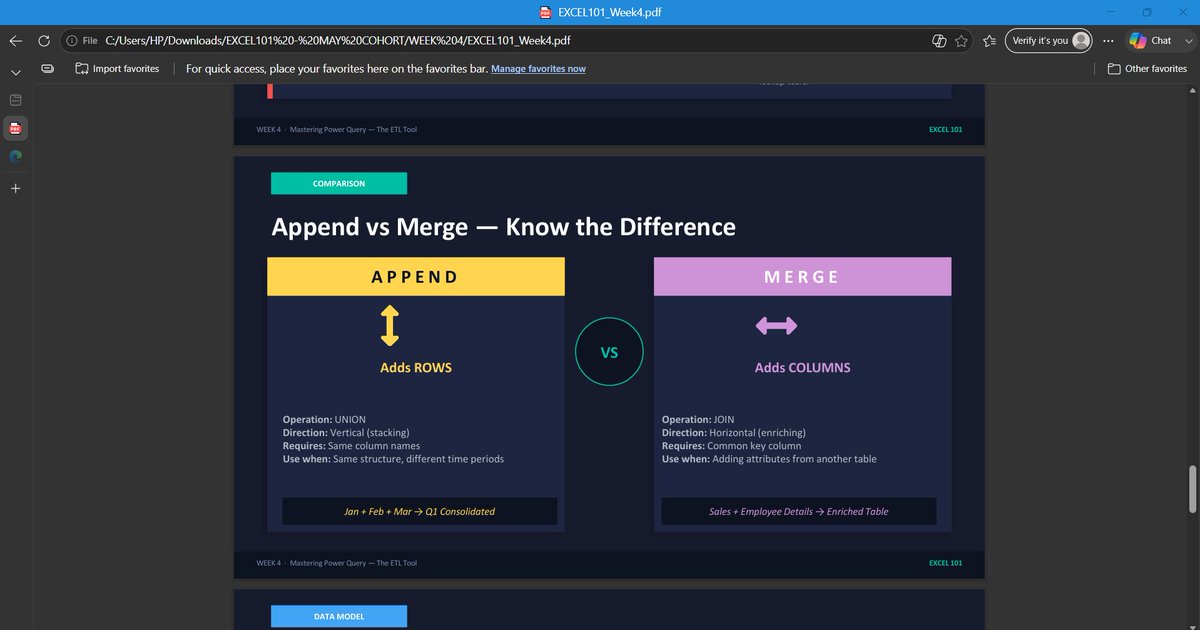
Task: Open the Other favorites folder
Action: click(1147, 69)
